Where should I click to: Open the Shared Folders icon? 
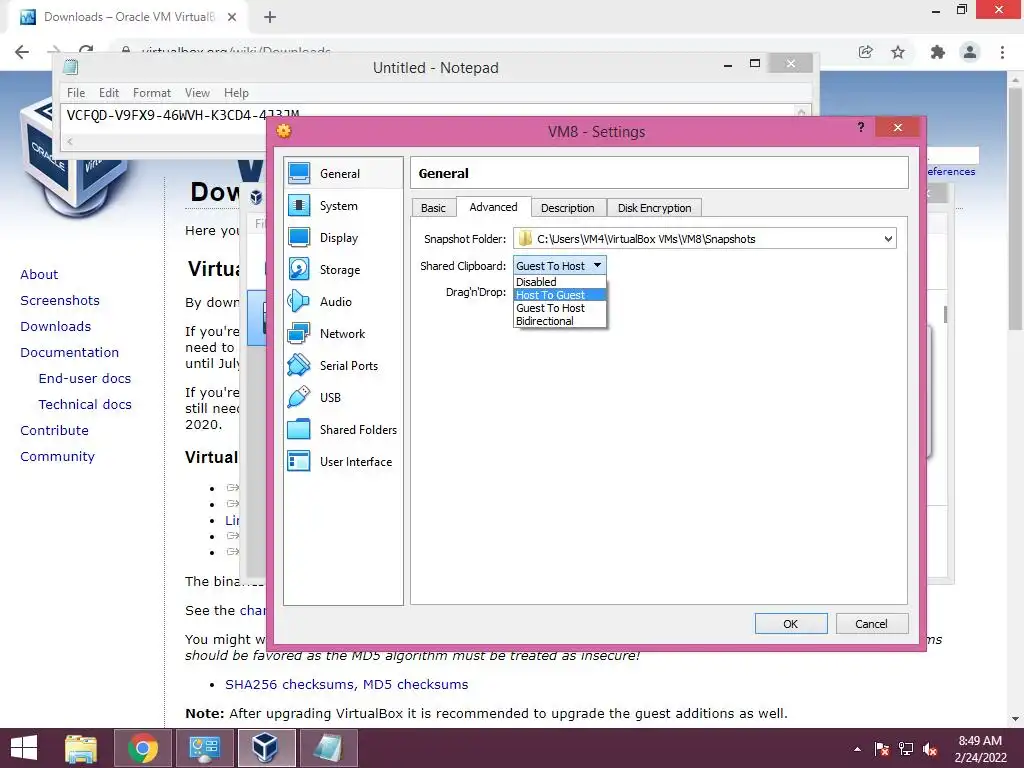tap(299, 430)
